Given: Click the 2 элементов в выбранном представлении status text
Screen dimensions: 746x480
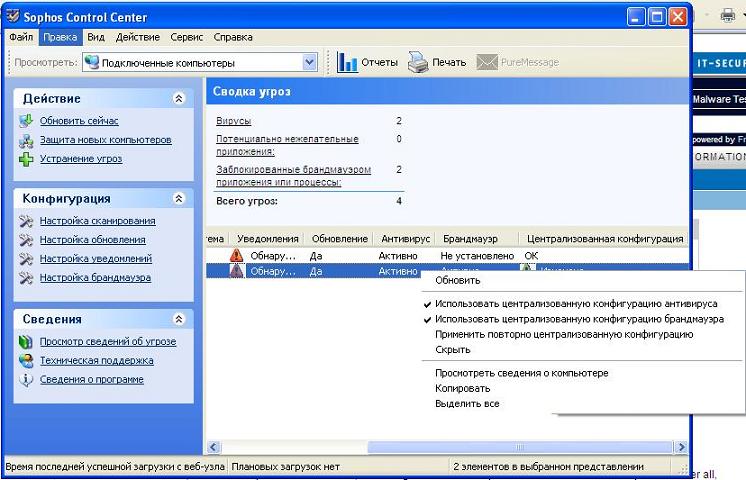Looking at the screenshot, I should [x=548, y=467].
